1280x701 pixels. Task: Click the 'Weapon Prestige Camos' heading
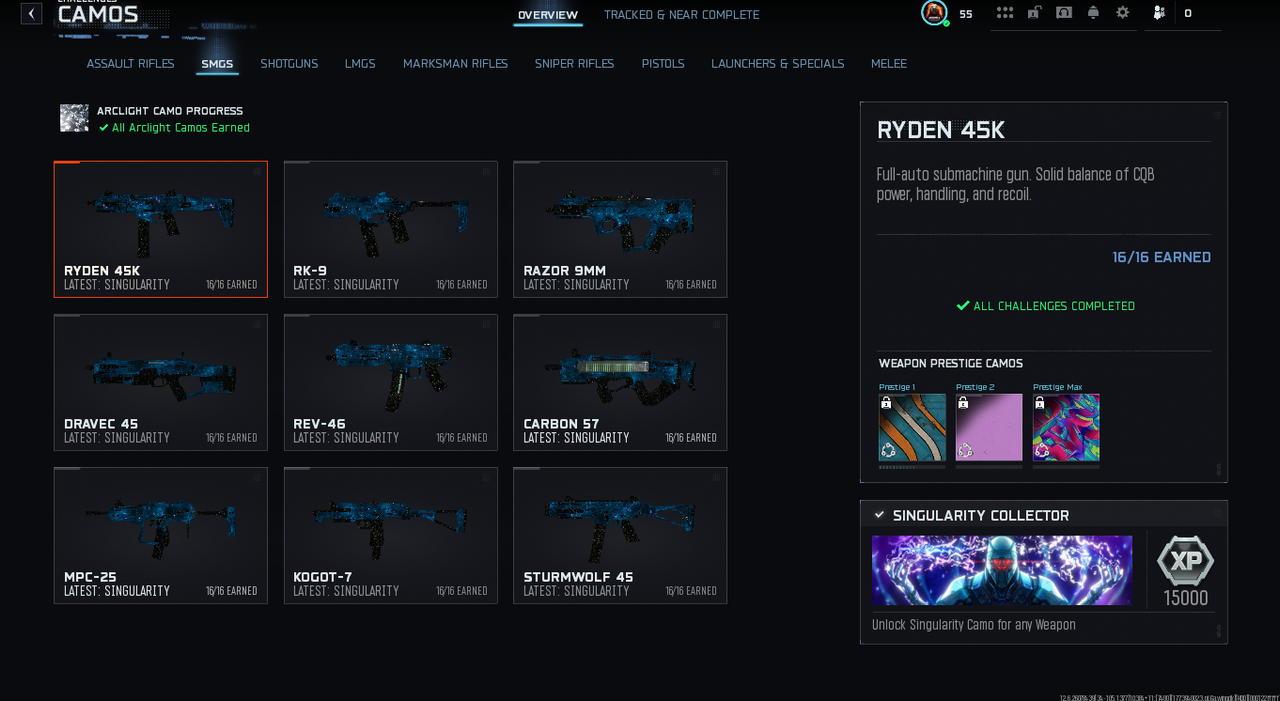[x=951, y=364]
